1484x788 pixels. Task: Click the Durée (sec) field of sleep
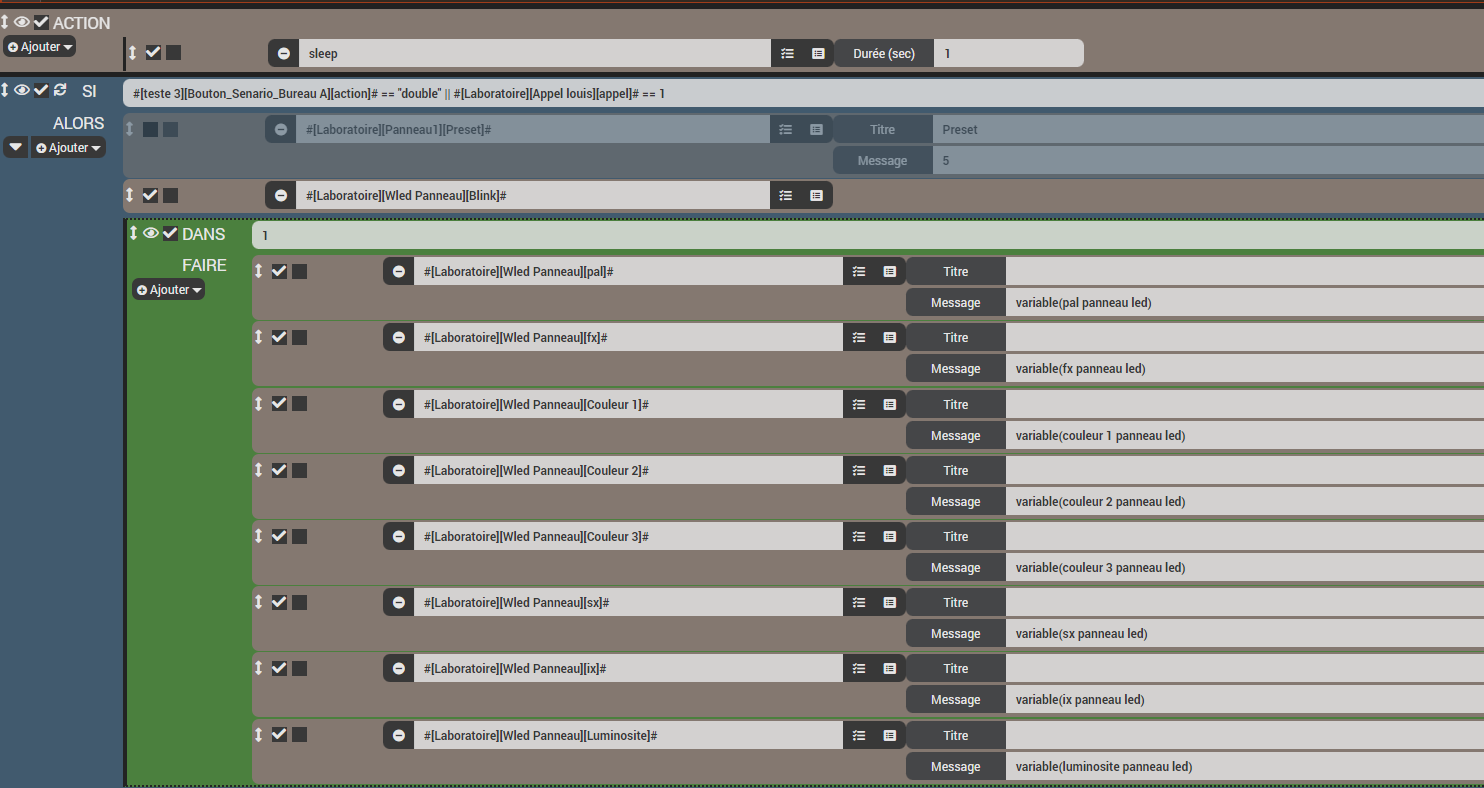tap(1008, 53)
